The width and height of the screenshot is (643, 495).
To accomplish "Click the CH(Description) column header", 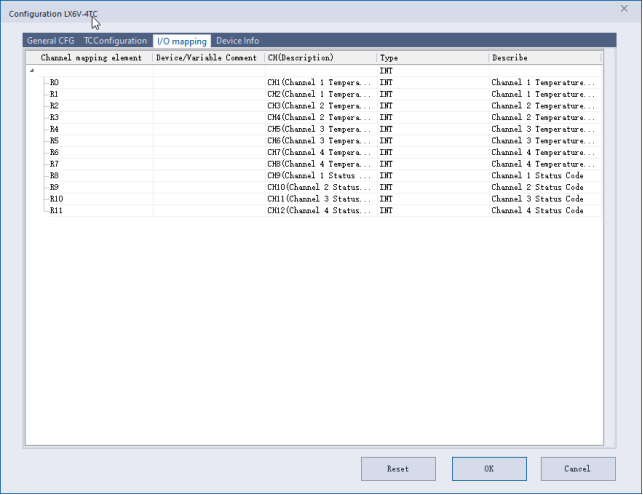I will click(x=321, y=58).
